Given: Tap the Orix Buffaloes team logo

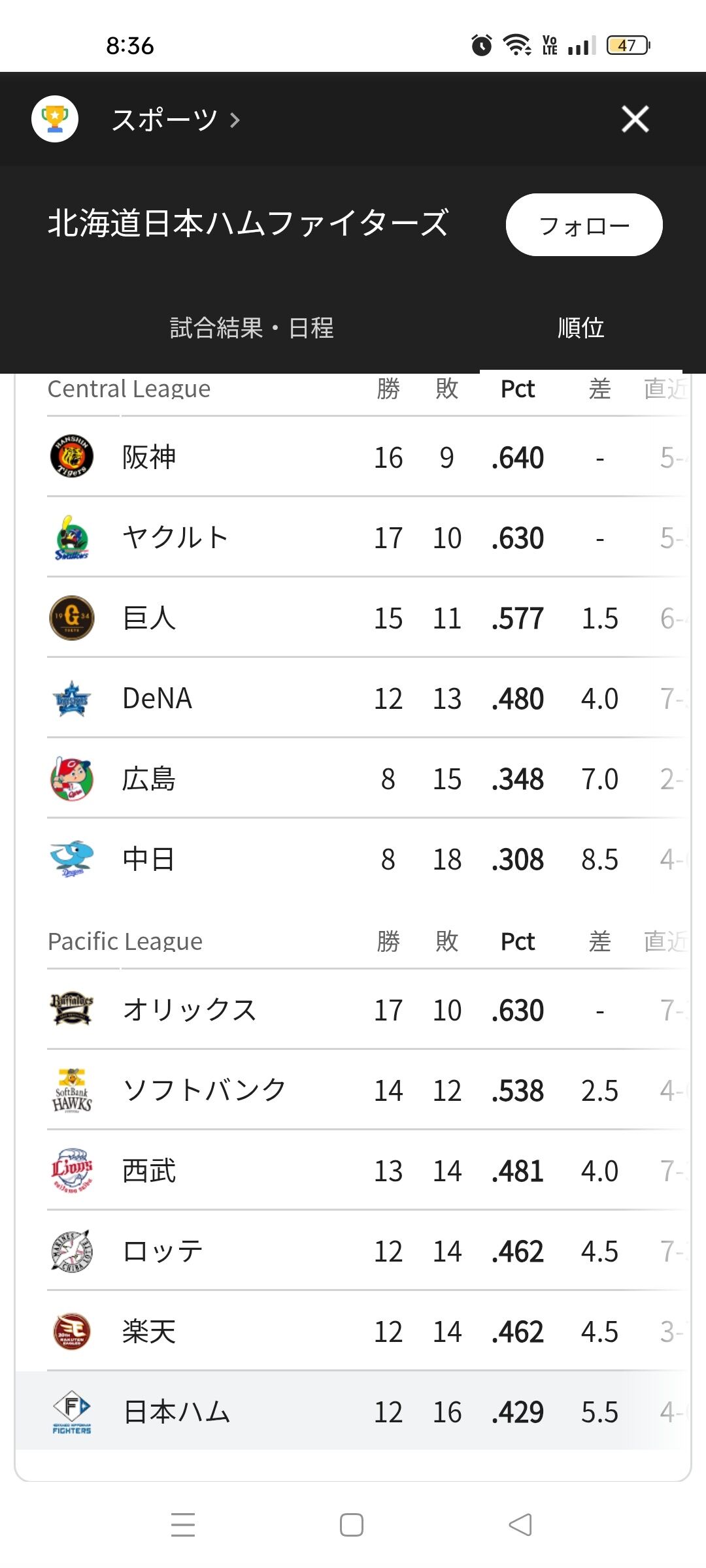Looking at the screenshot, I should click(x=72, y=1009).
